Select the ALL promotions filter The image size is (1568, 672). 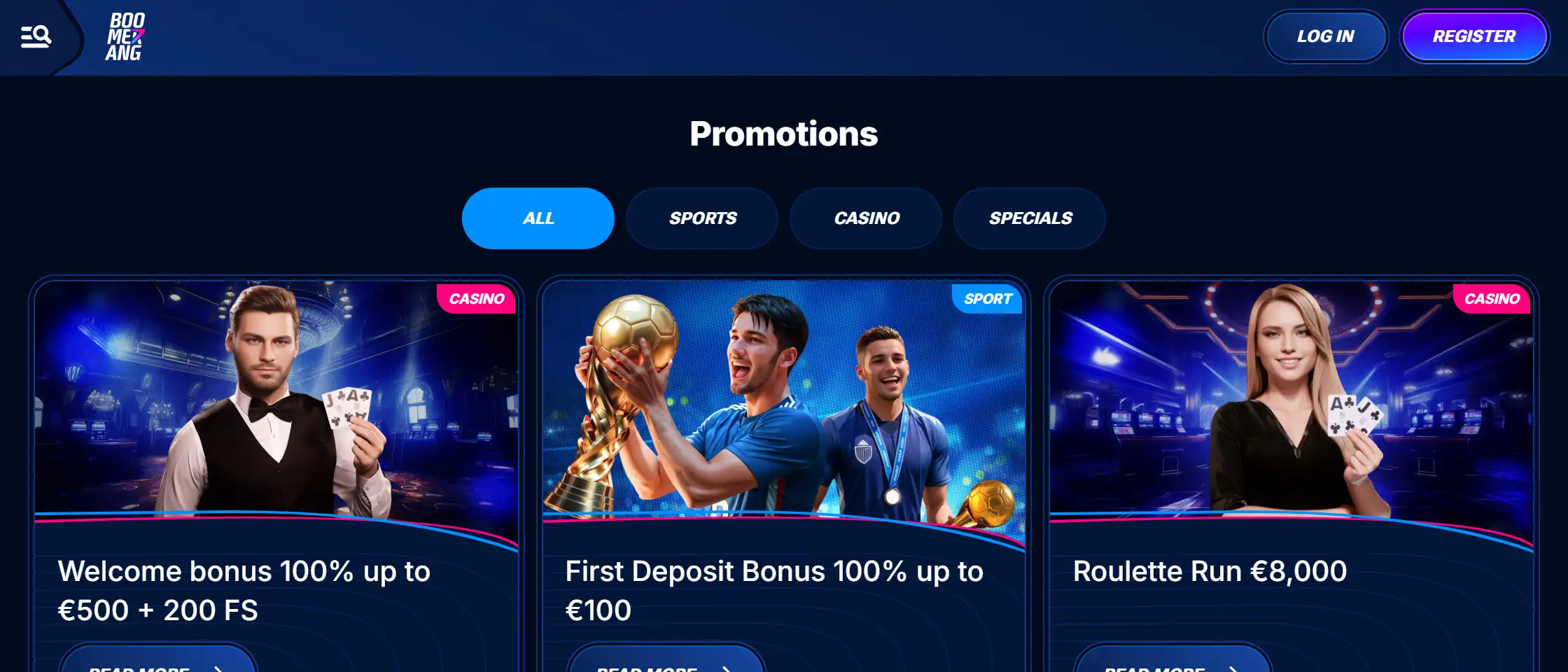click(x=538, y=218)
